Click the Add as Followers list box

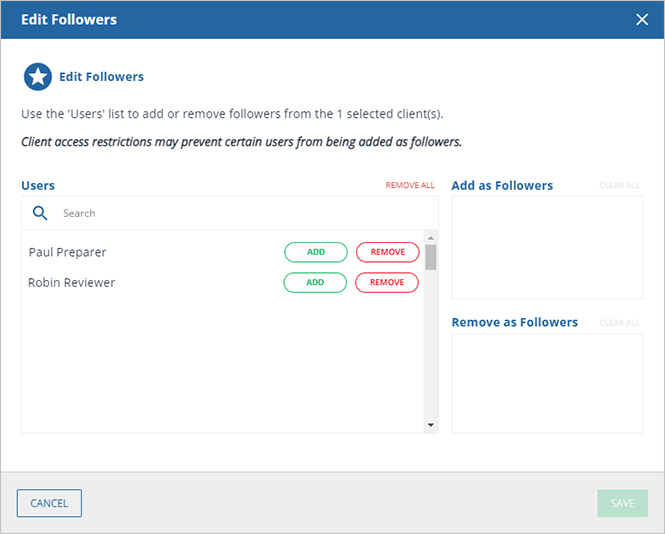point(547,247)
